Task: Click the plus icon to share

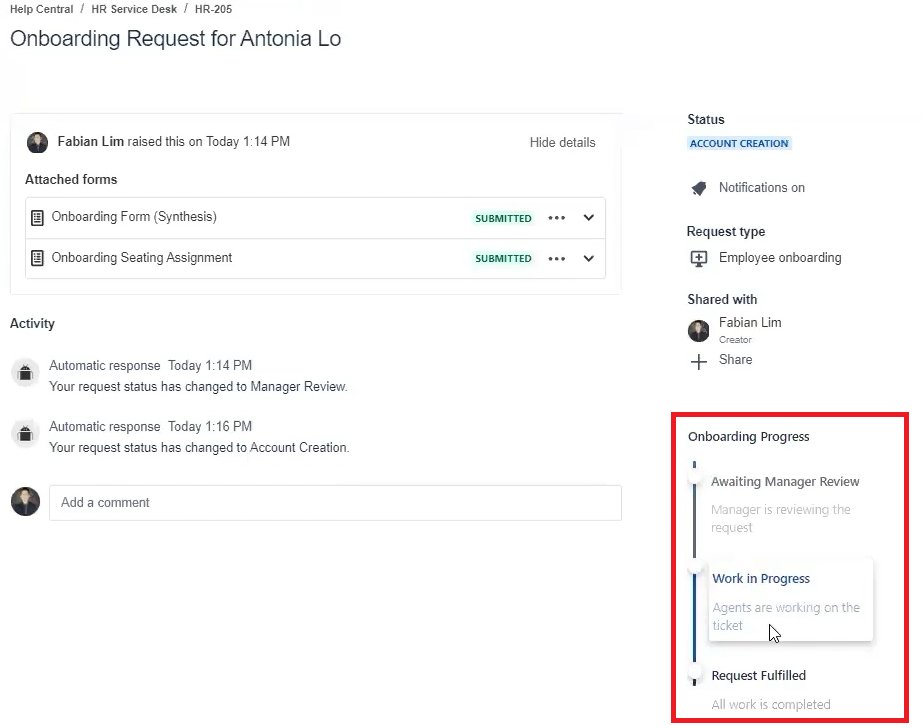Action: 699,361
